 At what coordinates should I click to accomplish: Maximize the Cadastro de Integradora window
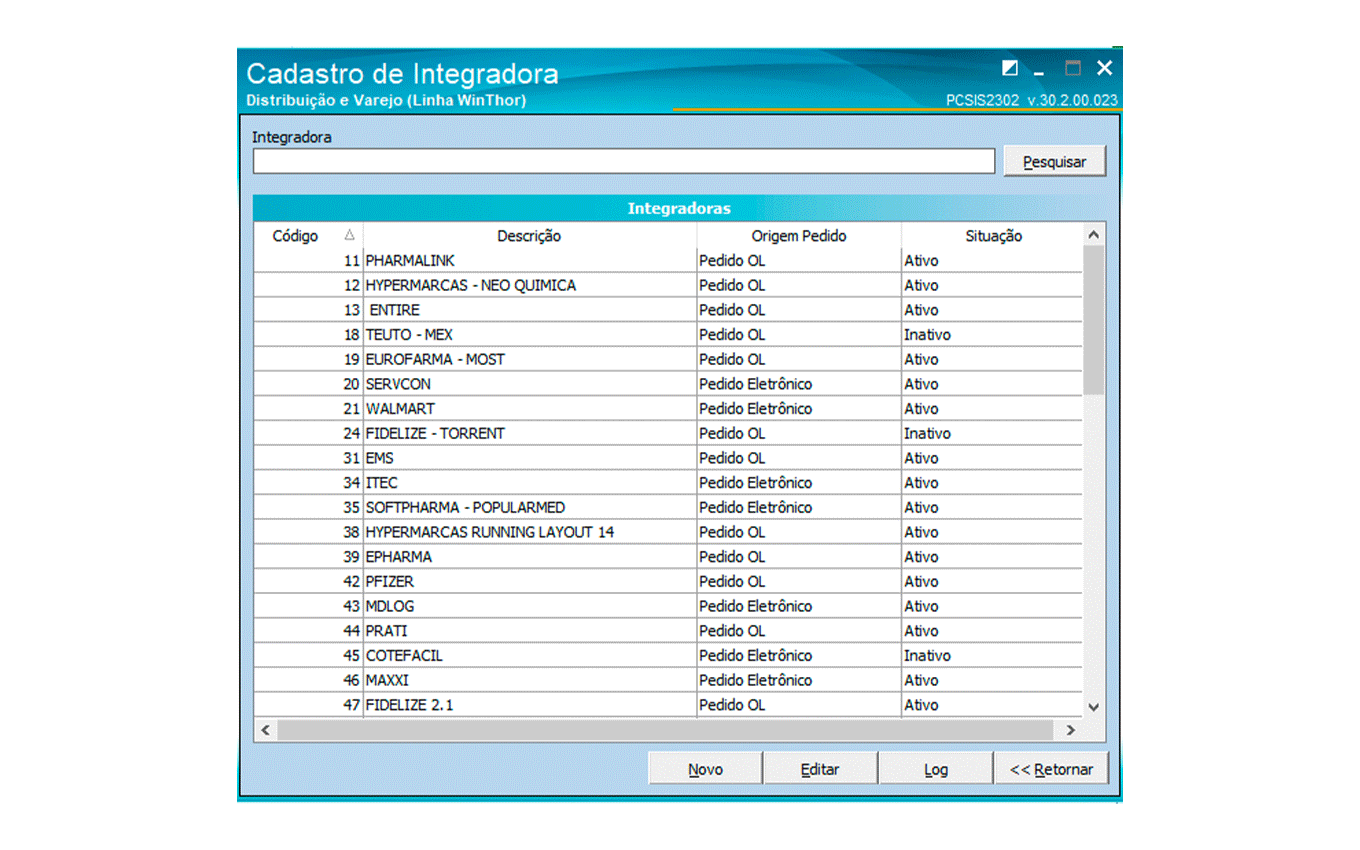click(x=1072, y=68)
